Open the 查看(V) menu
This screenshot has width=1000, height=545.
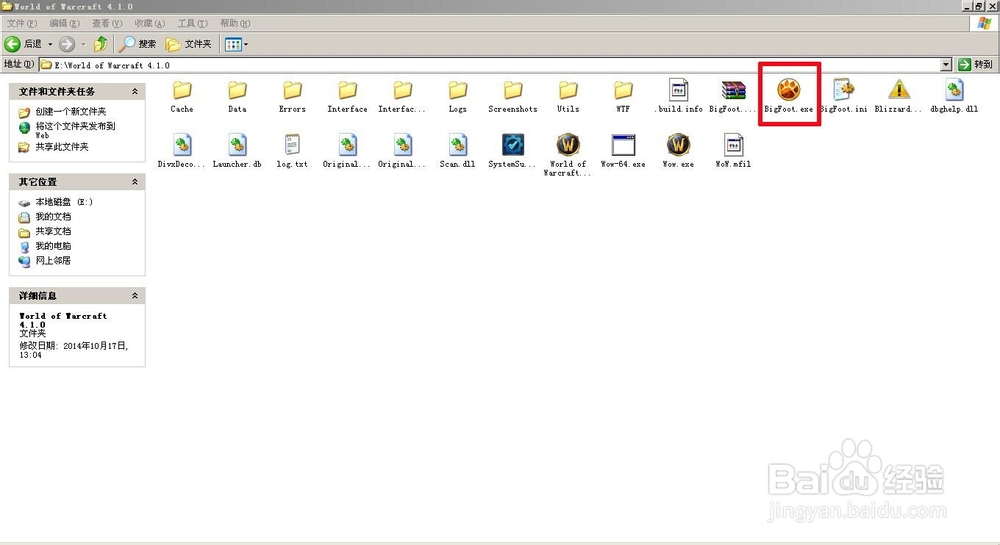tap(107, 23)
